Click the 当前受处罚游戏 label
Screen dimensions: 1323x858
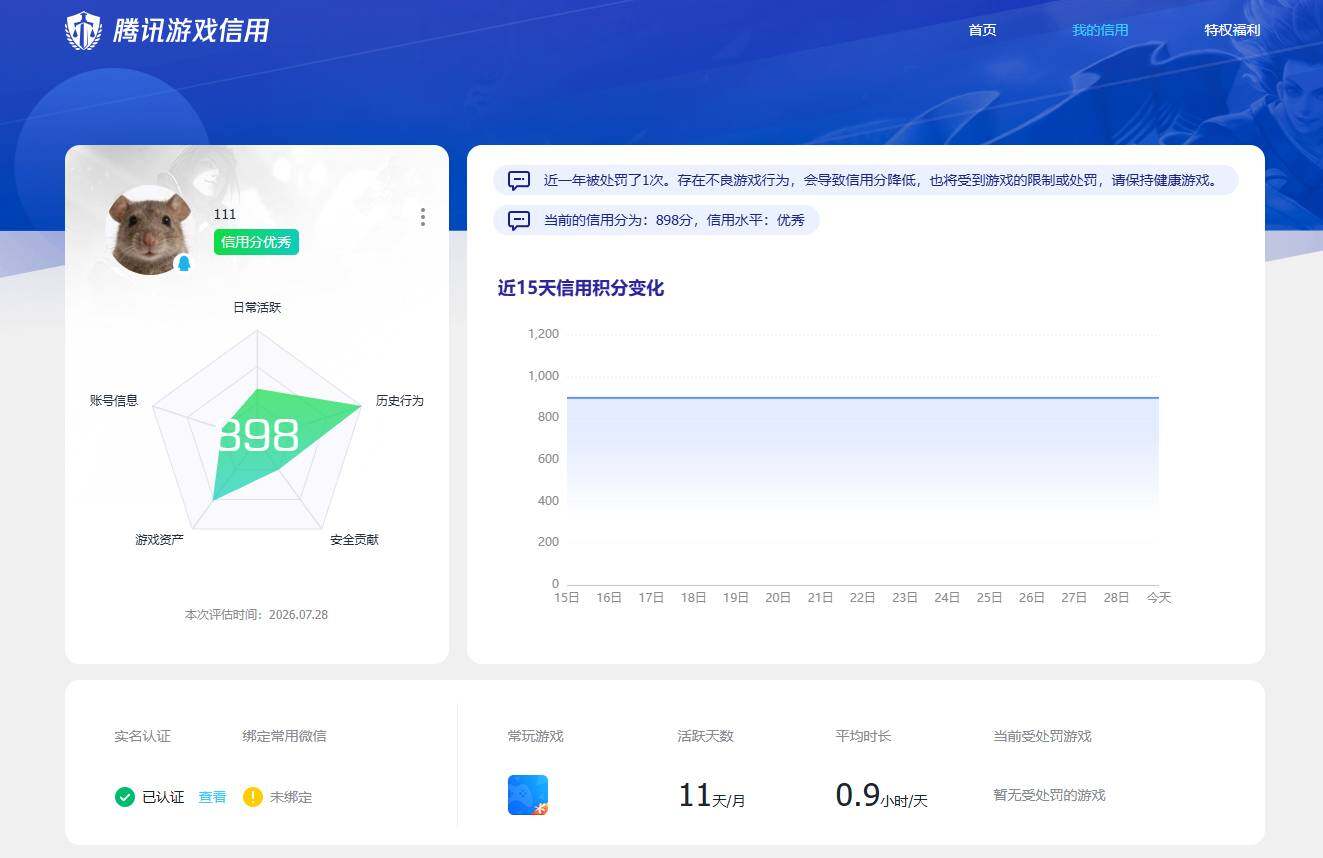tap(1042, 736)
